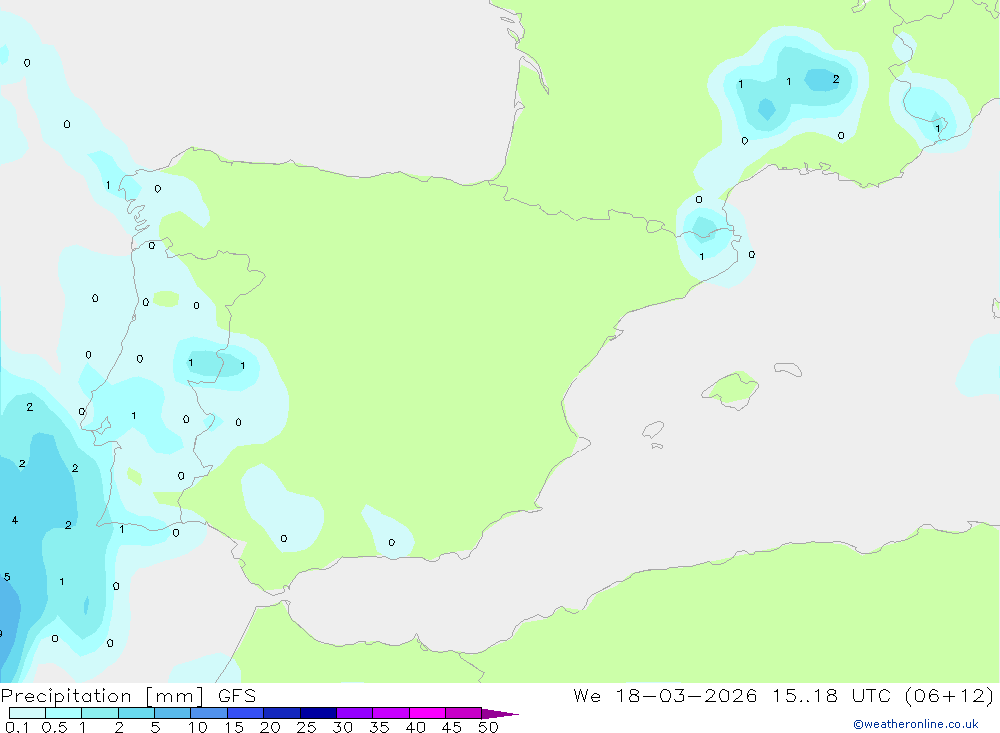Click the 10–15 mm blue legend swatch
The height and width of the screenshot is (733, 1000).
tap(209, 713)
